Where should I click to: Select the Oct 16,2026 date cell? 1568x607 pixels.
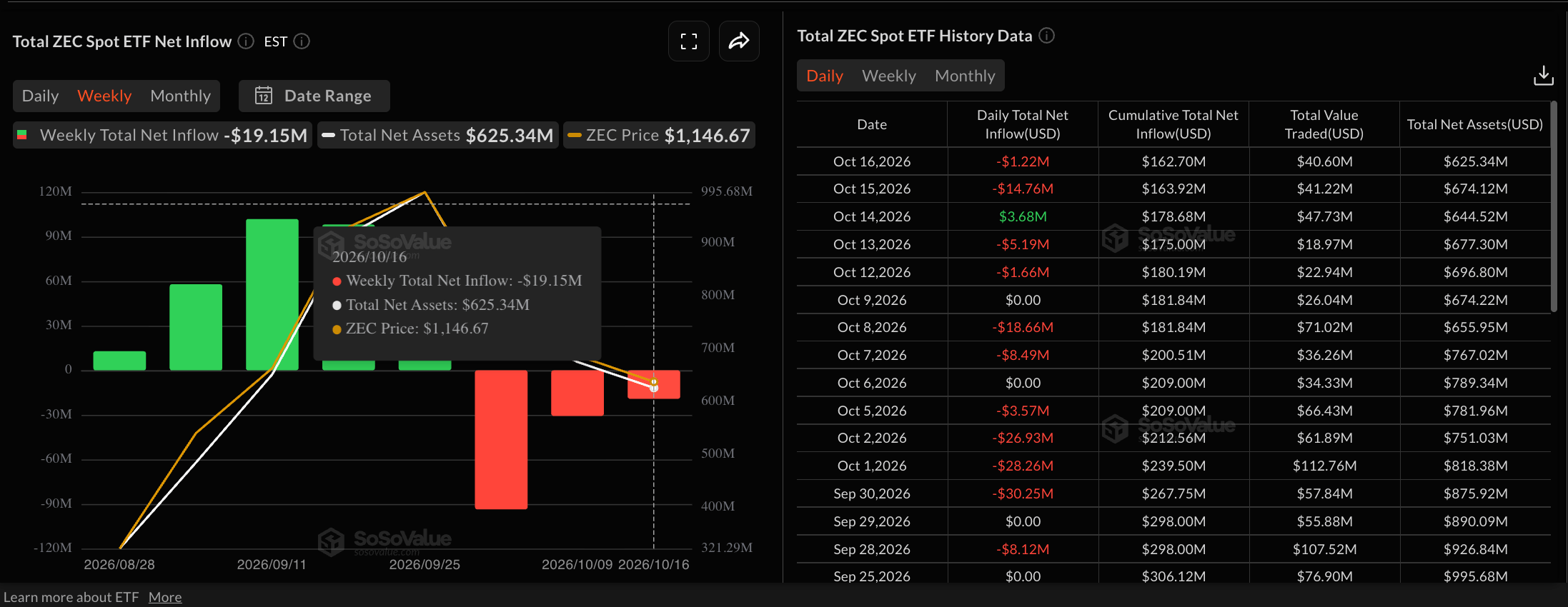[872, 161]
